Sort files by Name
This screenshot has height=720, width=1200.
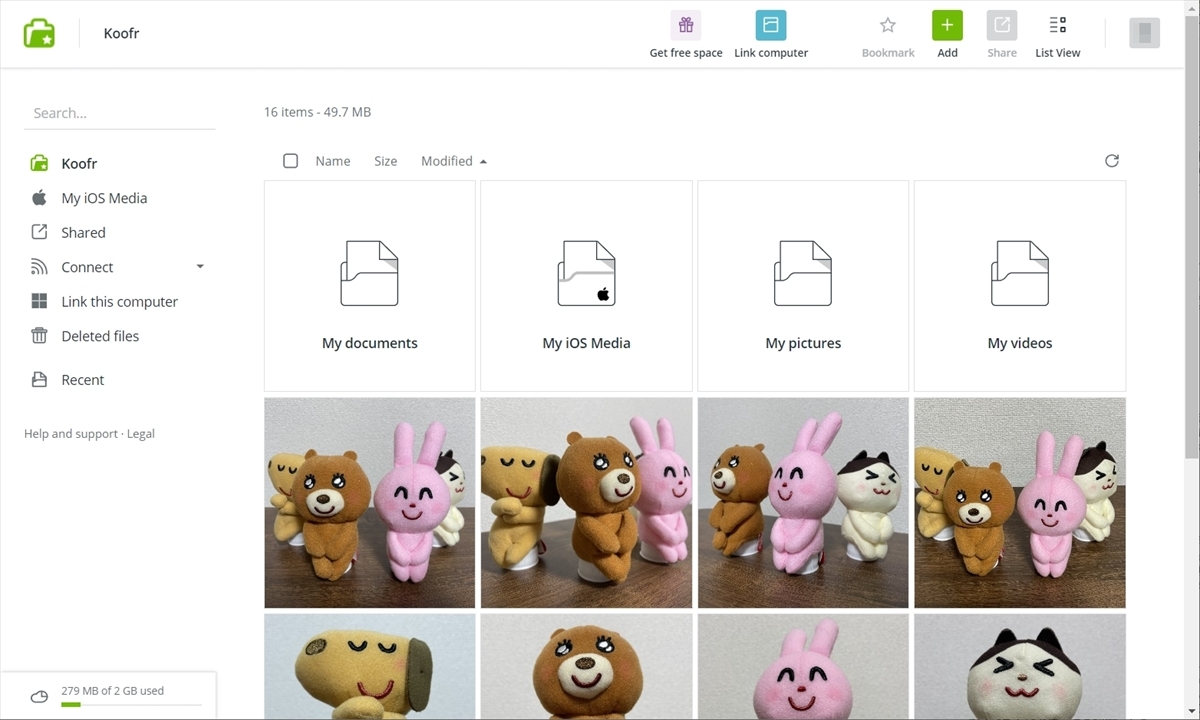pos(333,161)
